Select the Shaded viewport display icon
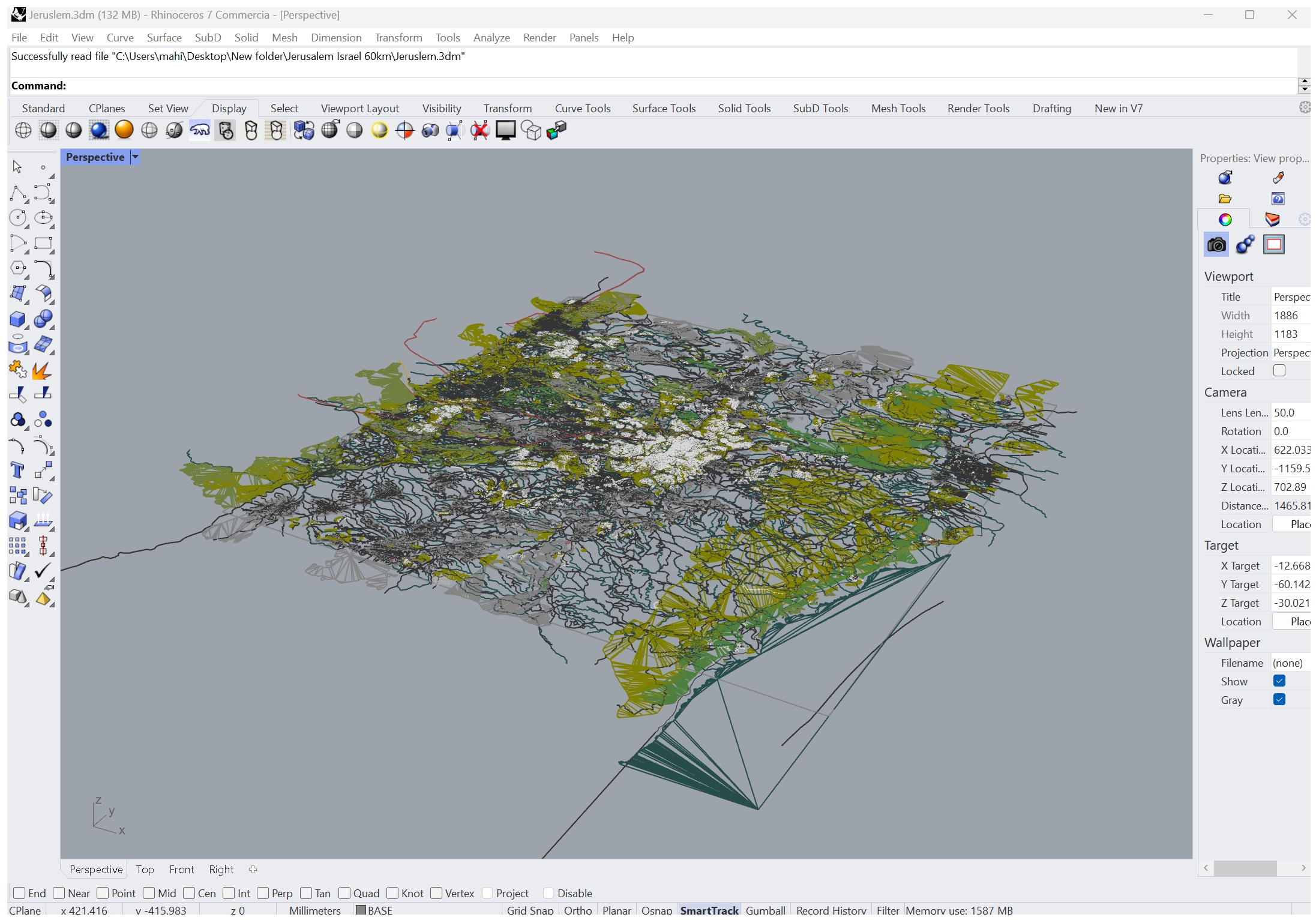Screen dimensions: 1316x920 49,130
